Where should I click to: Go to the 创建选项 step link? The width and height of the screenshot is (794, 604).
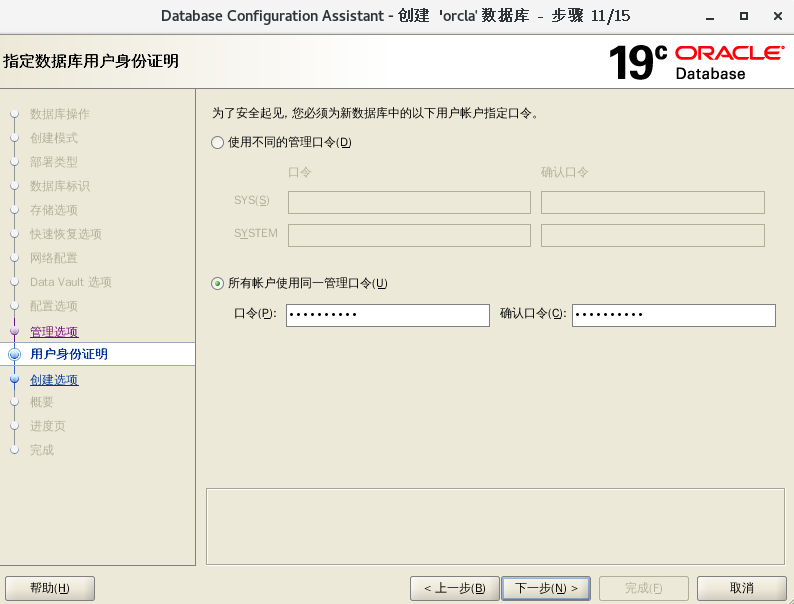pyautogui.click(x=54, y=380)
